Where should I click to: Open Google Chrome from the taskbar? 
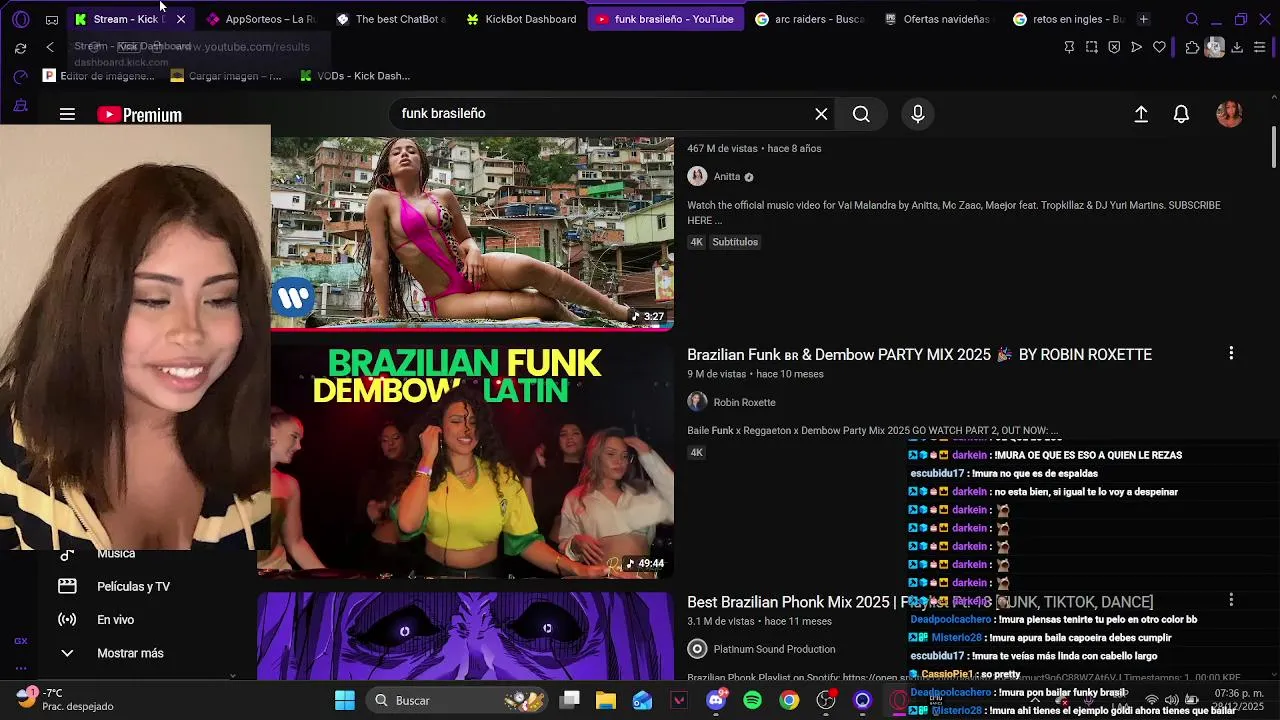point(789,700)
